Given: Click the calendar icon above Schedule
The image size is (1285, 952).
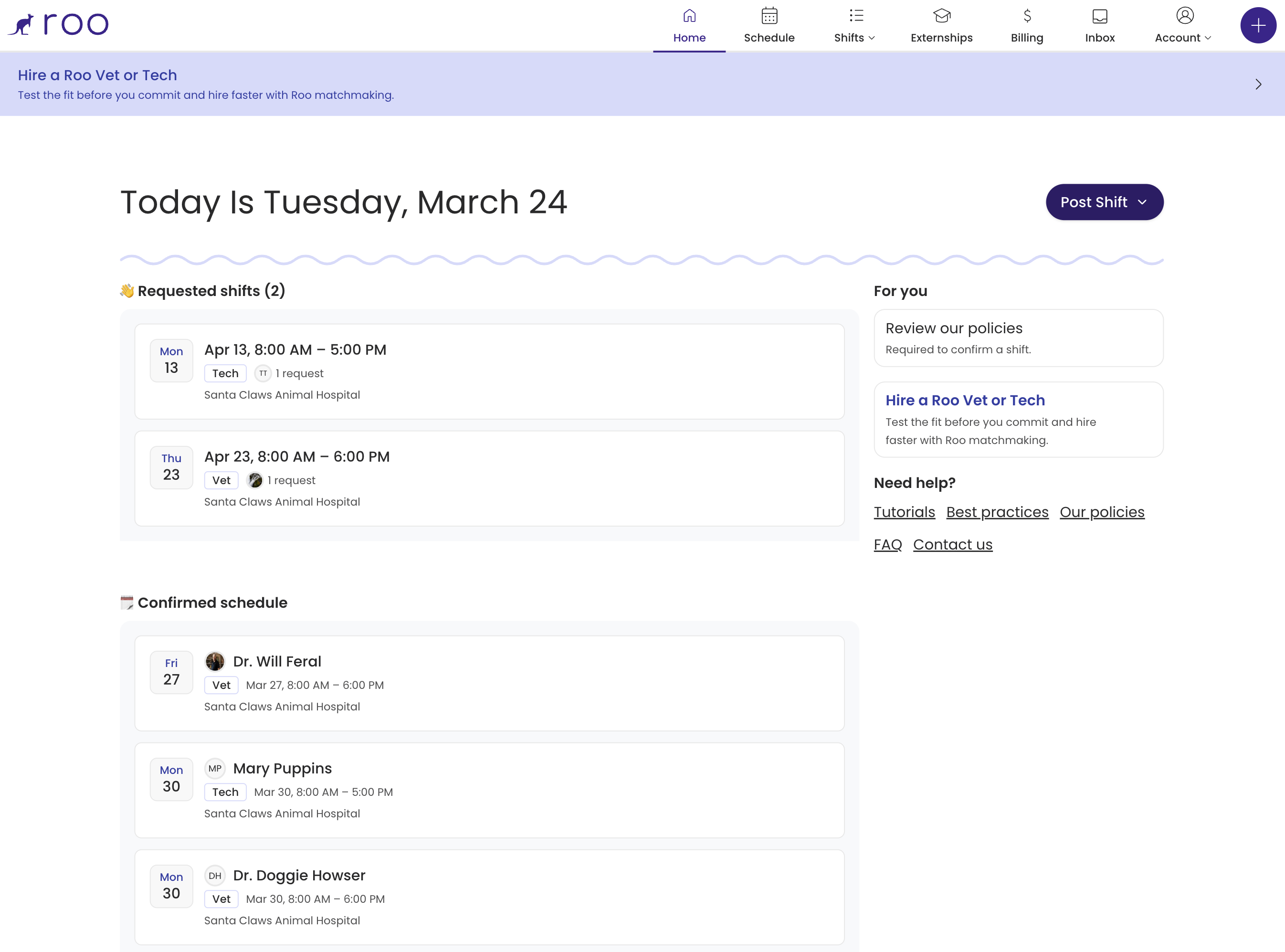Looking at the screenshot, I should [769, 16].
